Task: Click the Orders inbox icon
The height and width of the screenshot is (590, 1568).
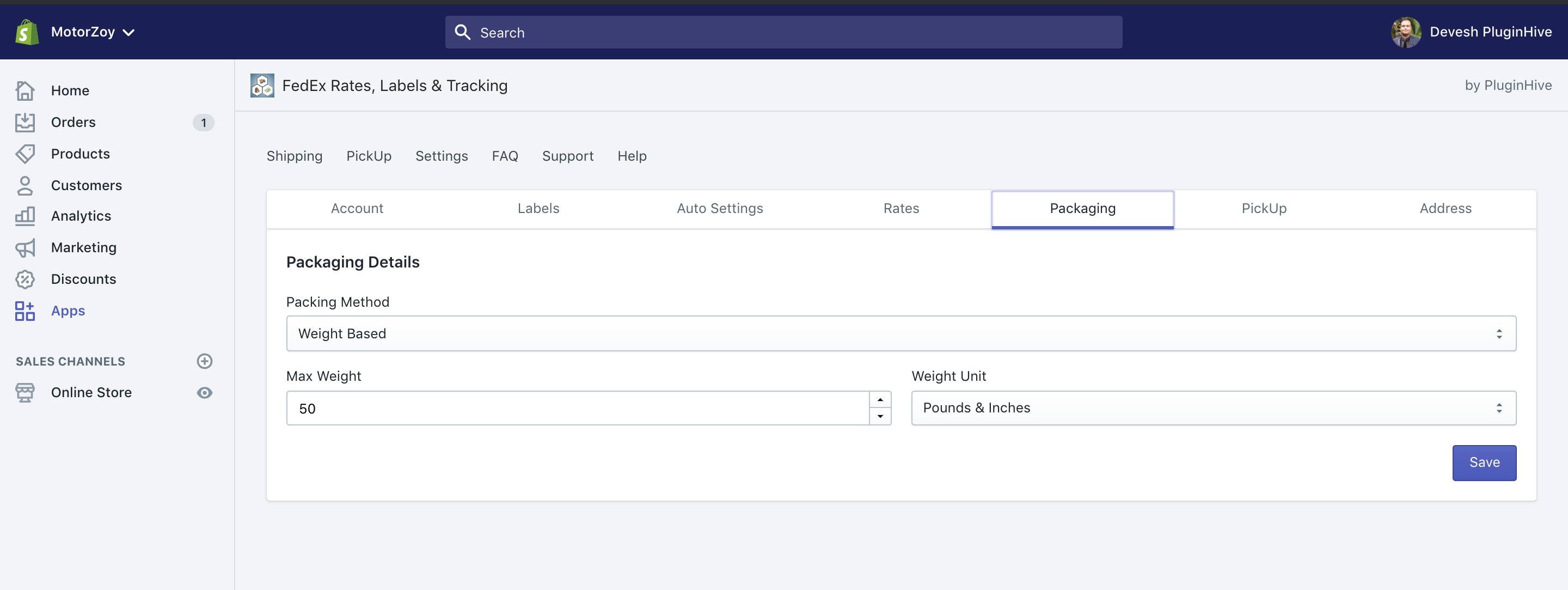Action: (25, 123)
